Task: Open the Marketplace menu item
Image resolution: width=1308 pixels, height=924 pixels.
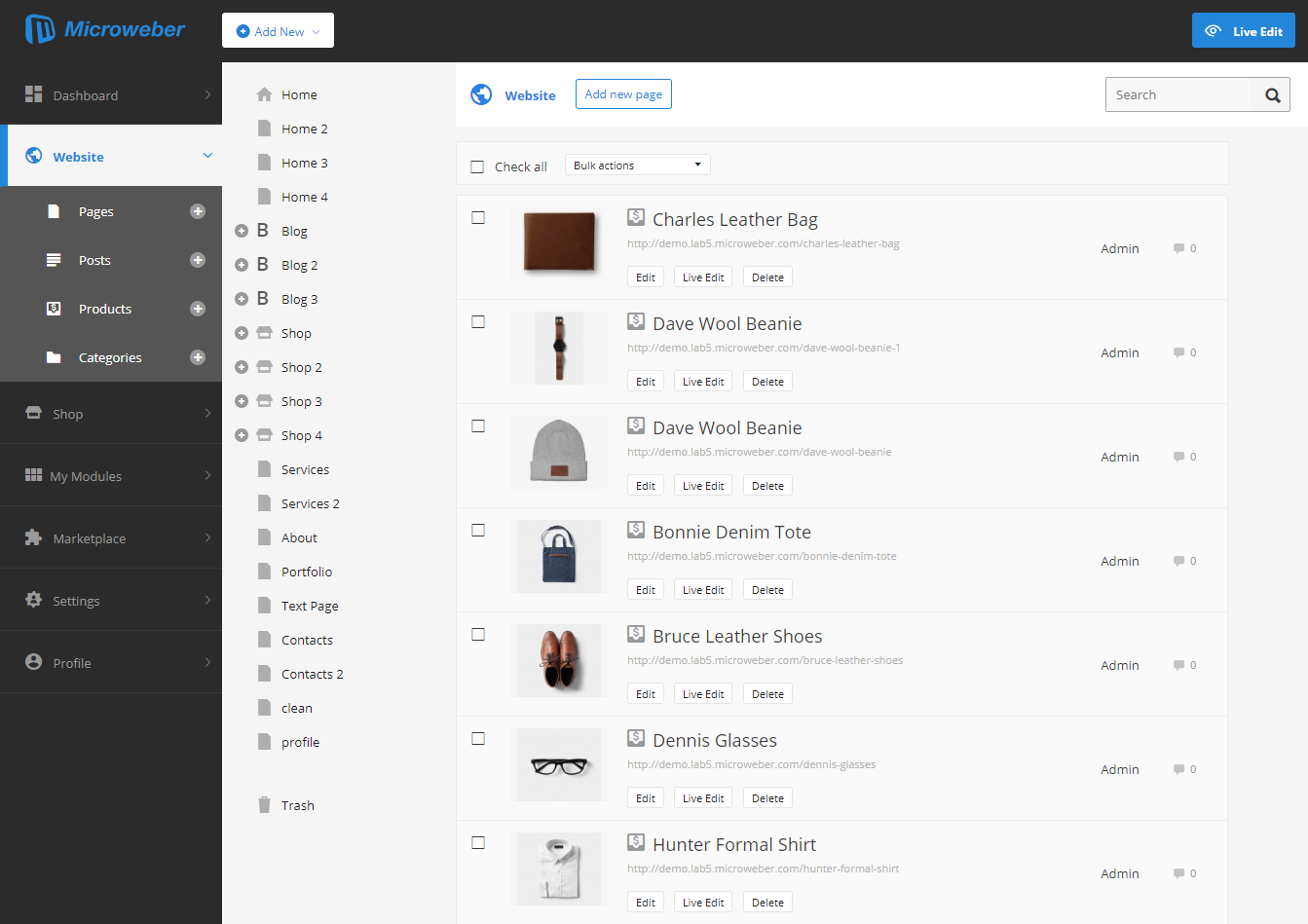Action: click(111, 537)
